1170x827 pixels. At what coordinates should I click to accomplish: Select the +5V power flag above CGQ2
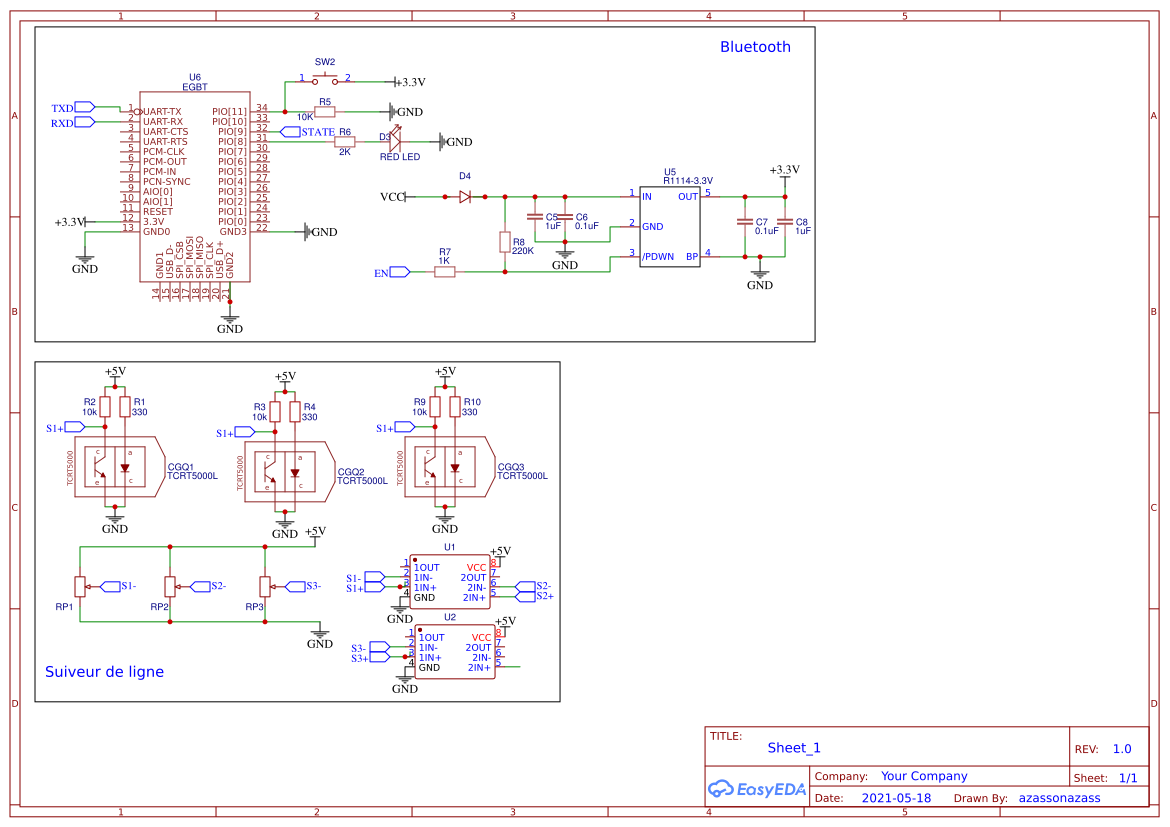coord(283,378)
